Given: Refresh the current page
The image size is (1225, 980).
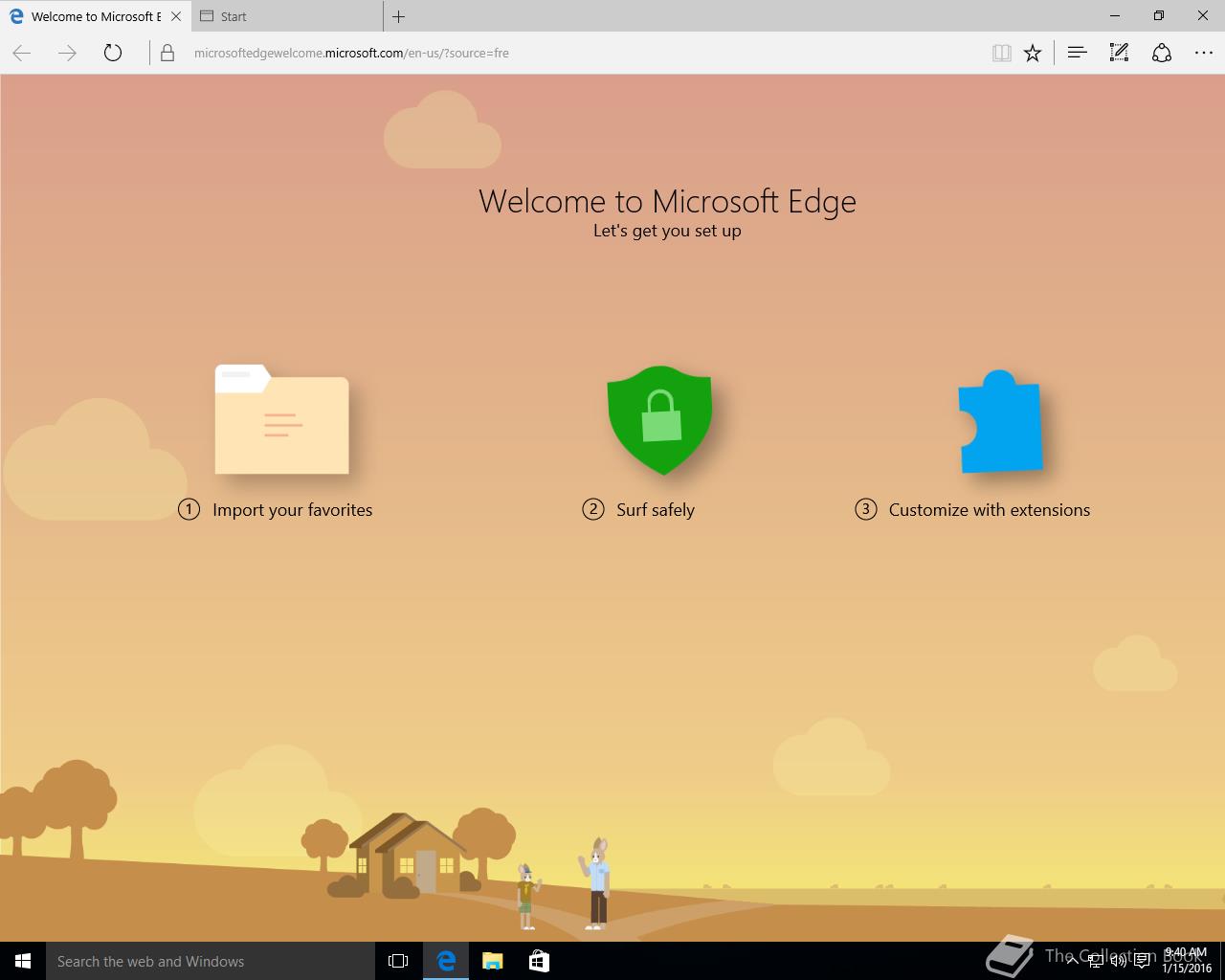Looking at the screenshot, I should click(x=113, y=54).
